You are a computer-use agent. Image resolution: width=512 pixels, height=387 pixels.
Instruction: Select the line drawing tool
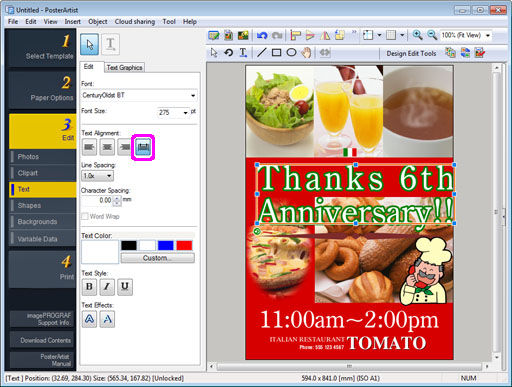click(x=262, y=53)
